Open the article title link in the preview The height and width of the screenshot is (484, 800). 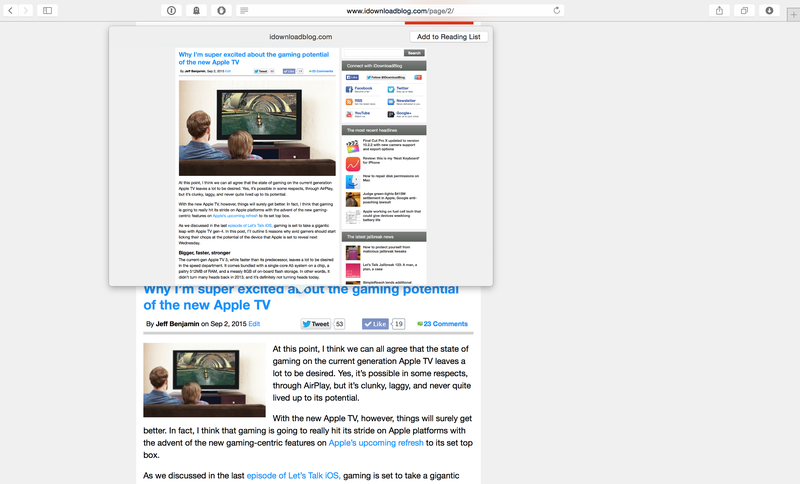click(x=254, y=58)
